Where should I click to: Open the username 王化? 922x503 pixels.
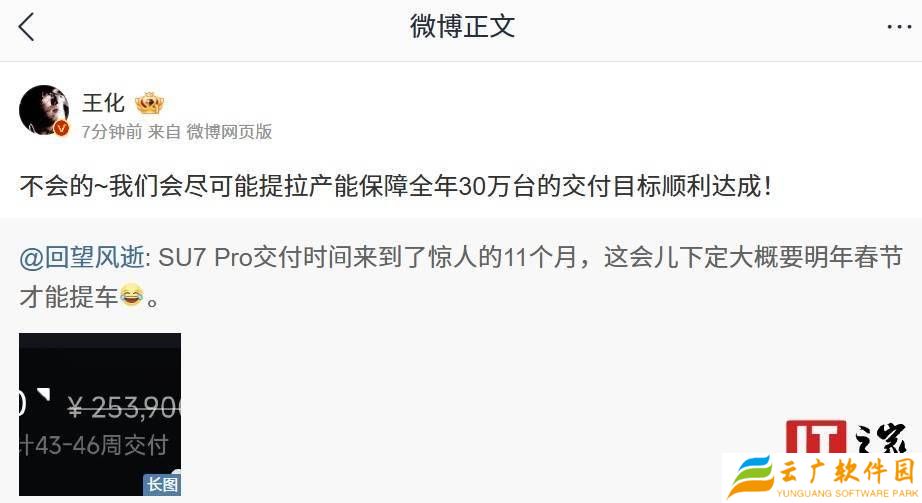pos(103,103)
